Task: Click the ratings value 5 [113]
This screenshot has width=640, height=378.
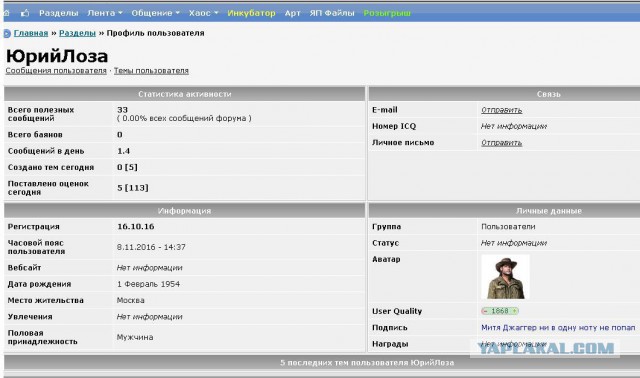Action: (x=133, y=188)
